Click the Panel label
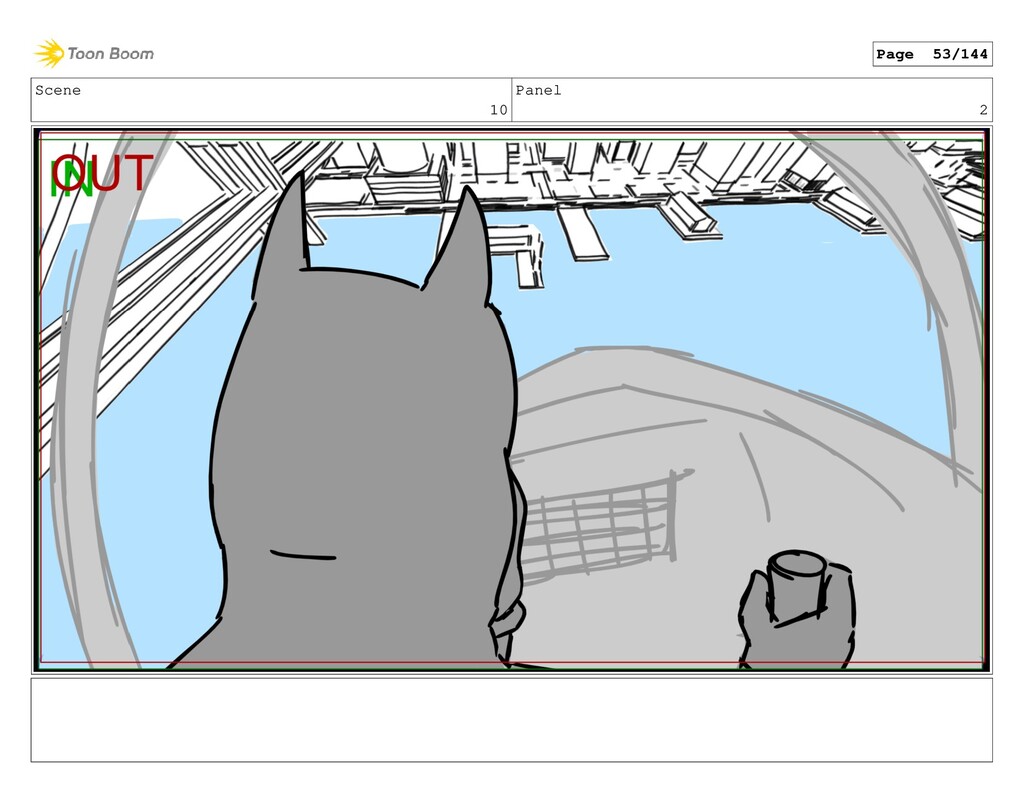 point(538,90)
